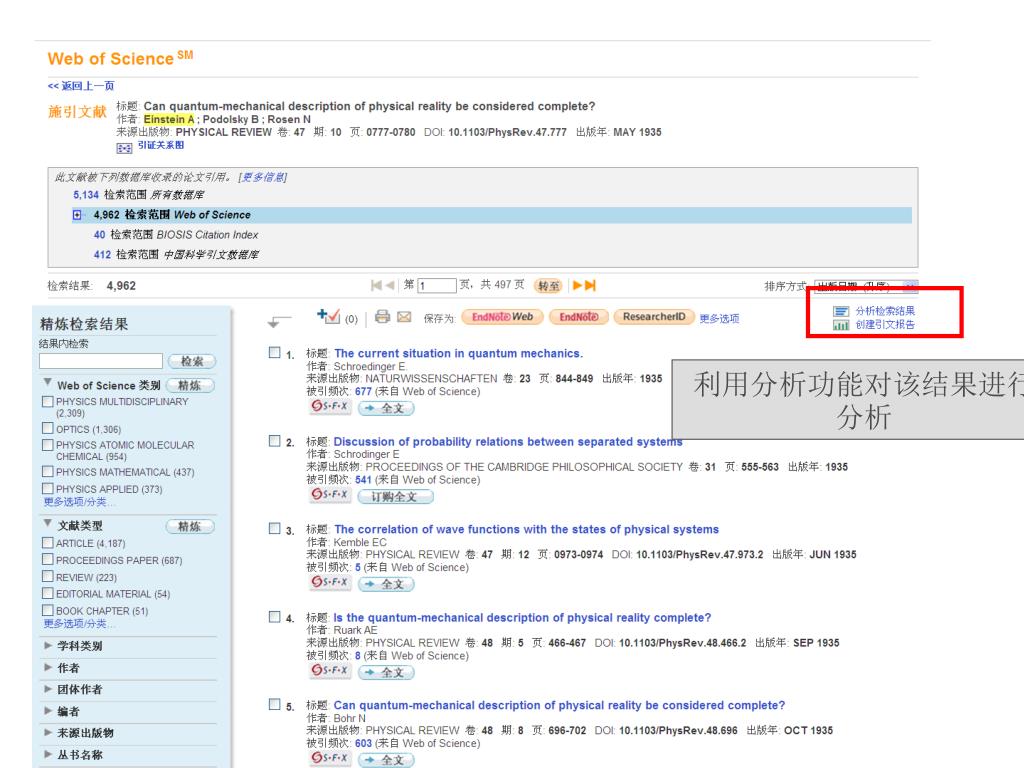Viewport: 1024px width, 768px height.
Task: Expand 学科类别 refine section
Action: pyautogui.click(x=48, y=645)
